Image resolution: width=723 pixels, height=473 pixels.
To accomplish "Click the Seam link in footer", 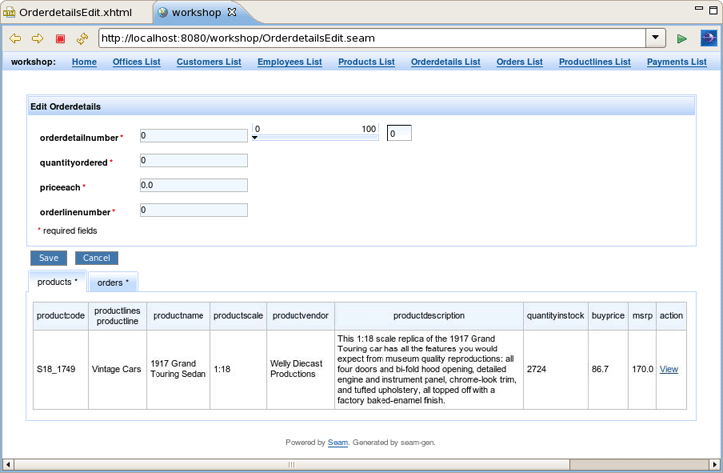I will 338,442.
